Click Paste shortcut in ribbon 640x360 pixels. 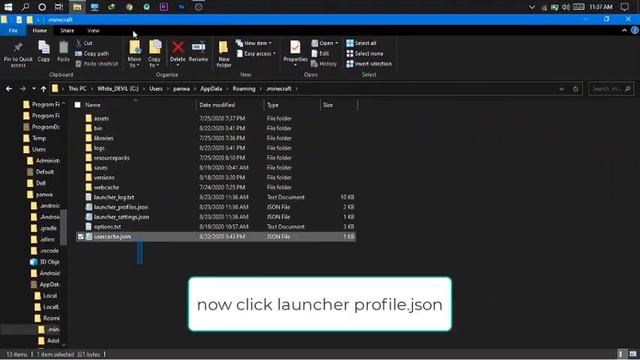[97, 64]
